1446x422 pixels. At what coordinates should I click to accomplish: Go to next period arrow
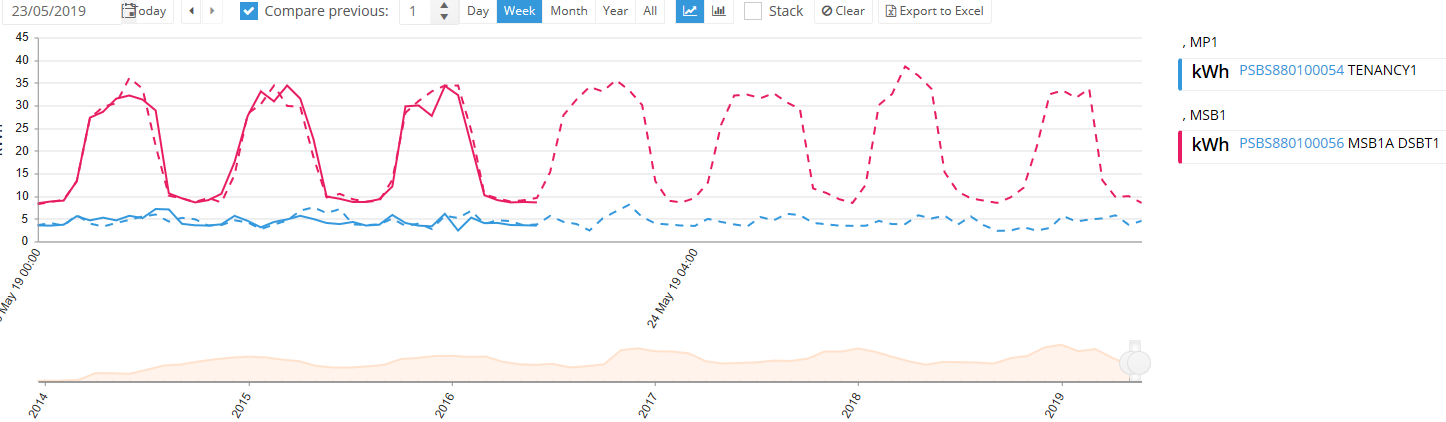coord(211,11)
